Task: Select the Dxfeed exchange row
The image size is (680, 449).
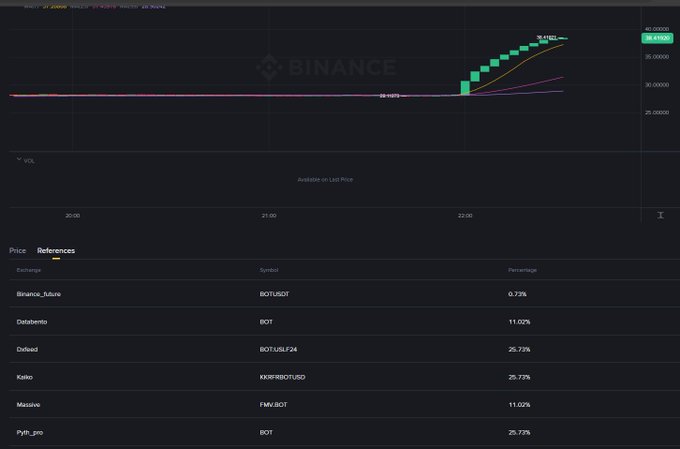Action: tap(27, 349)
